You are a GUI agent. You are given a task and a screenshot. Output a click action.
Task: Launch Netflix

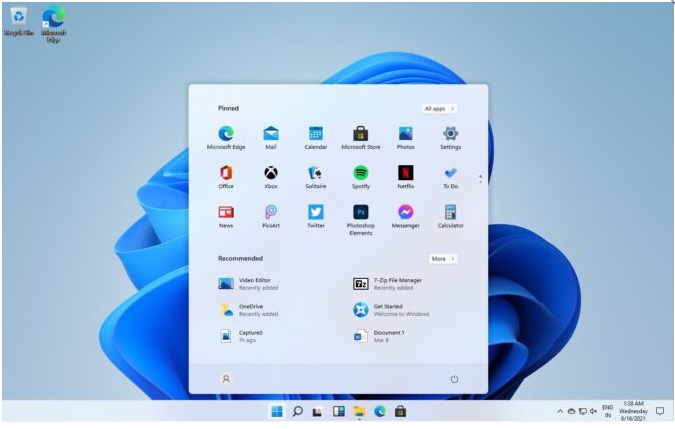pos(406,177)
